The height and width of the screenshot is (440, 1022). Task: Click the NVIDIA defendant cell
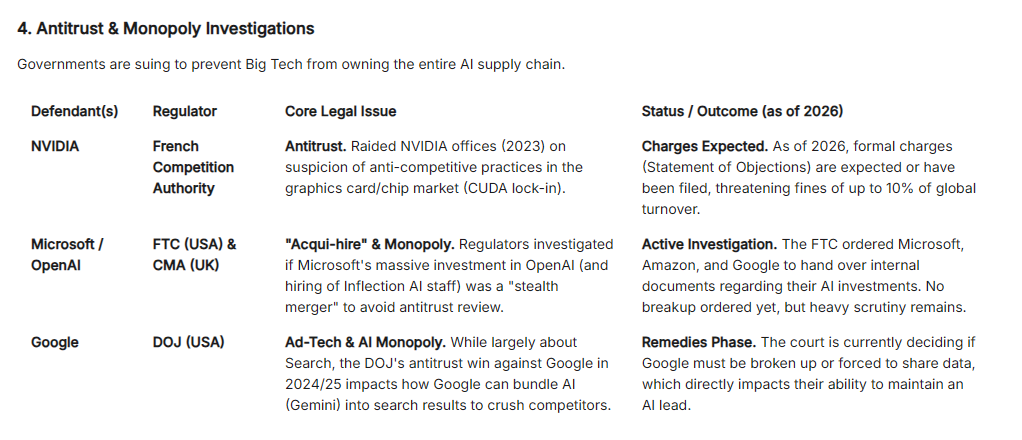pyautogui.click(x=55, y=146)
